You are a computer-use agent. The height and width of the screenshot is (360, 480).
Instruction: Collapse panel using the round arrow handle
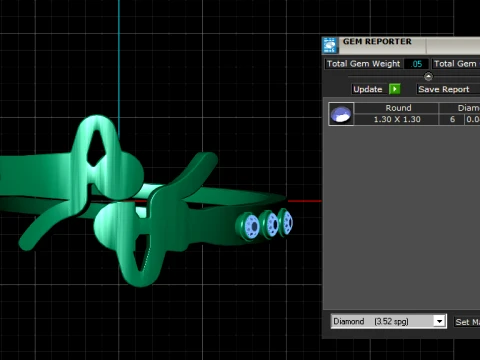pyautogui.click(x=428, y=77)
